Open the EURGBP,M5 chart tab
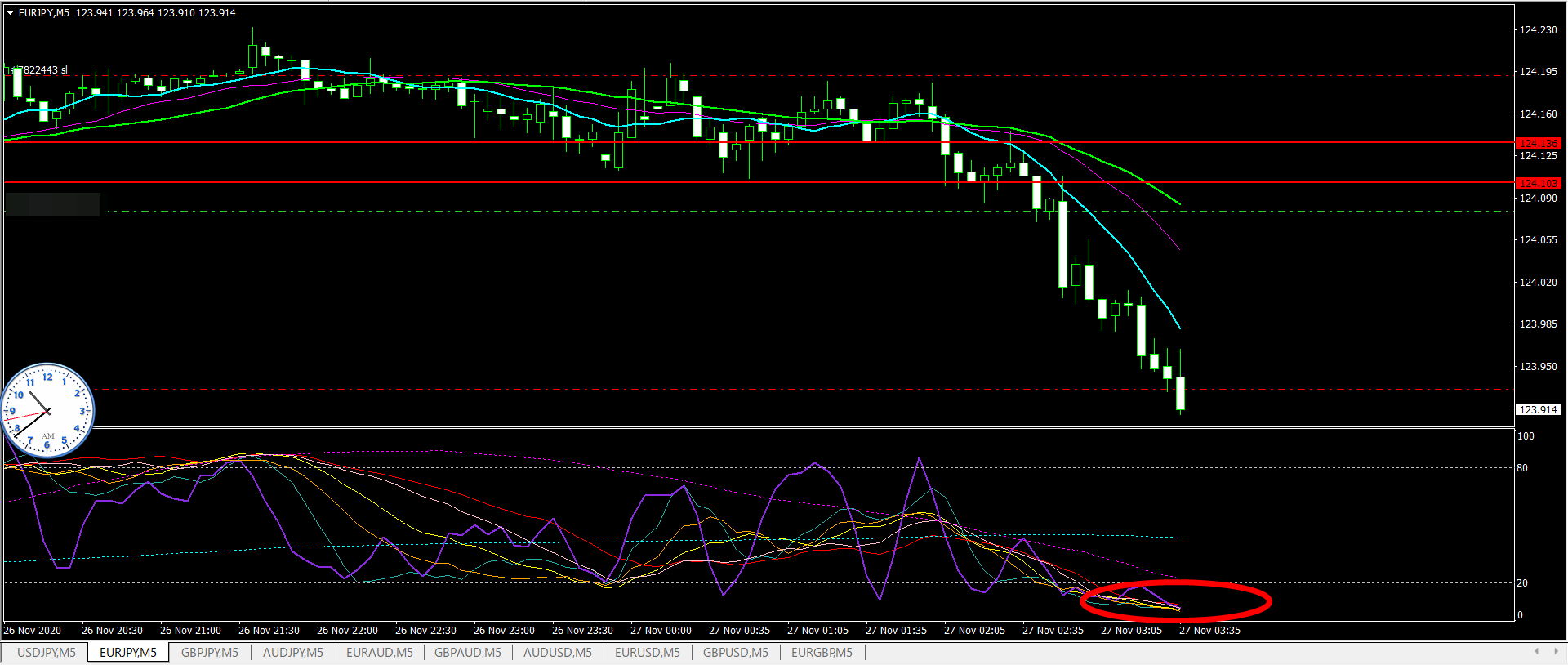This screenshot has height=665, width=1568. 821,652
